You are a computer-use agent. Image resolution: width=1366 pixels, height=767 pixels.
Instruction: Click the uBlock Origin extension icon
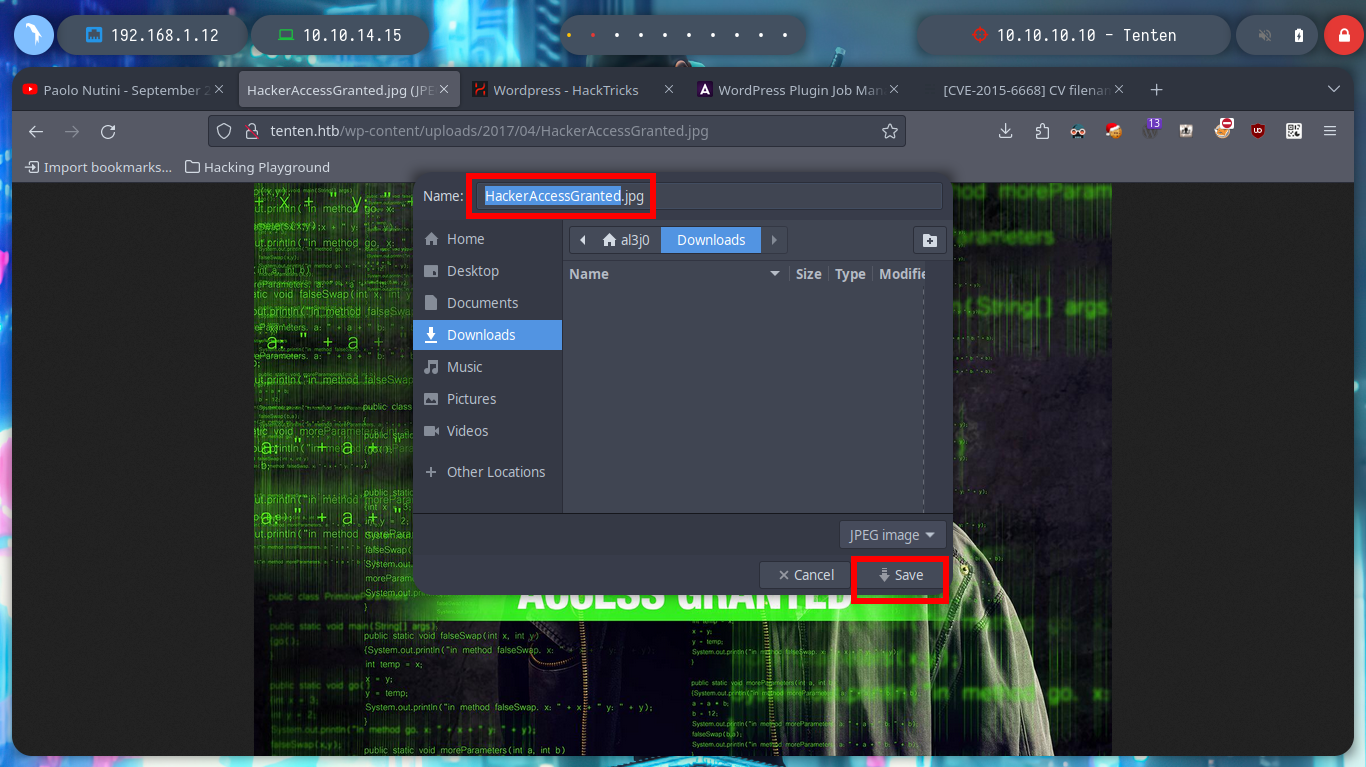[1258, 131]
